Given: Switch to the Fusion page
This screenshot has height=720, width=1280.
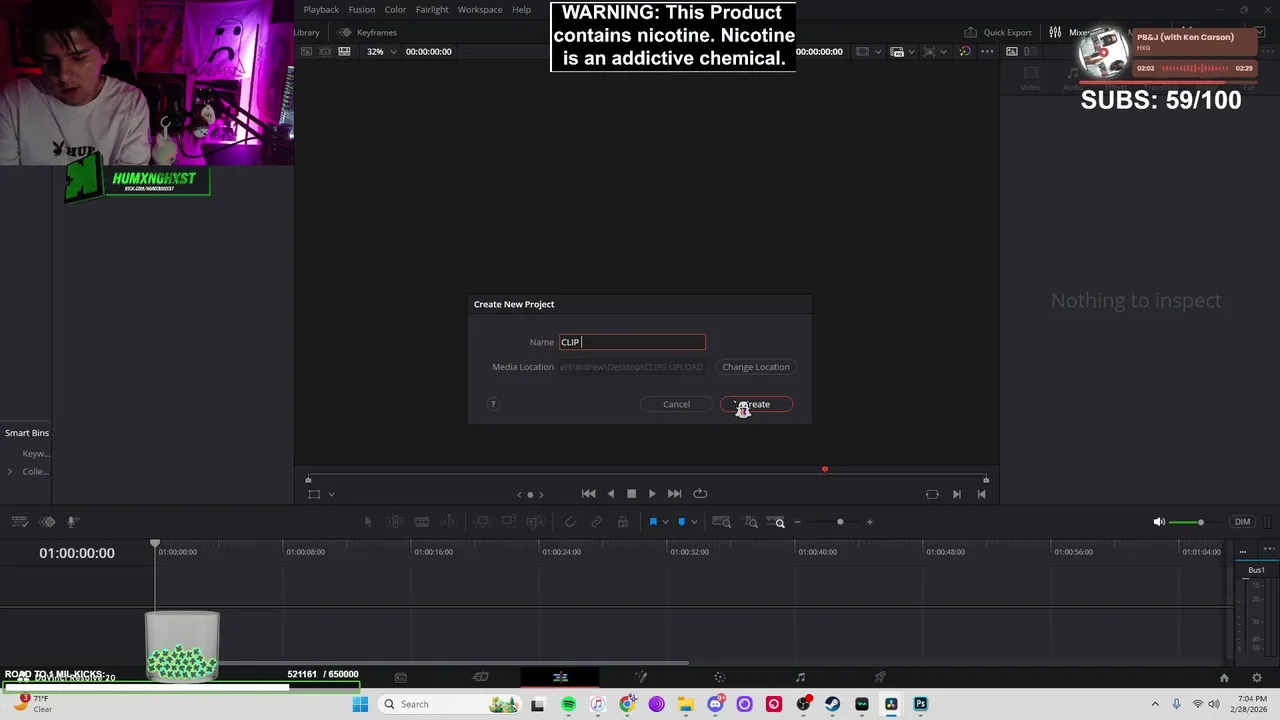Looking at the screenshot, I should (x=640, y=677).
